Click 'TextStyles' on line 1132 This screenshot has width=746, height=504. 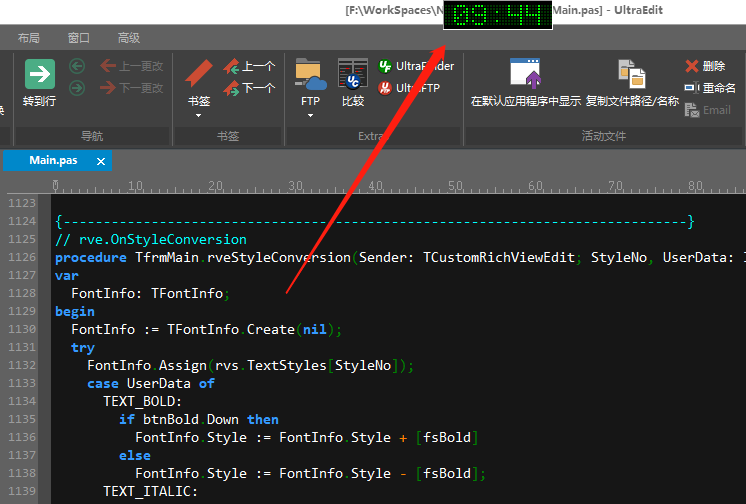[286, 366]
